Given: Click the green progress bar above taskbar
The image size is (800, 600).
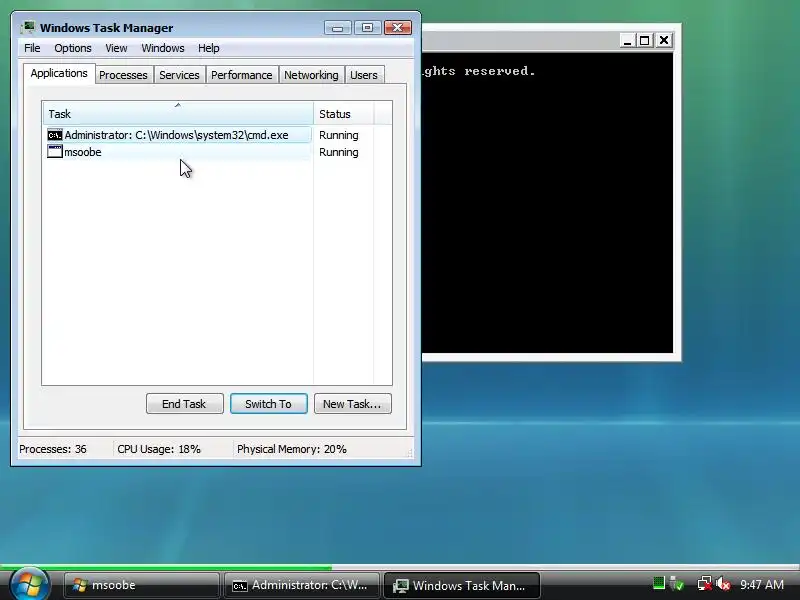Looking at the screenshot, I should 166,567.
